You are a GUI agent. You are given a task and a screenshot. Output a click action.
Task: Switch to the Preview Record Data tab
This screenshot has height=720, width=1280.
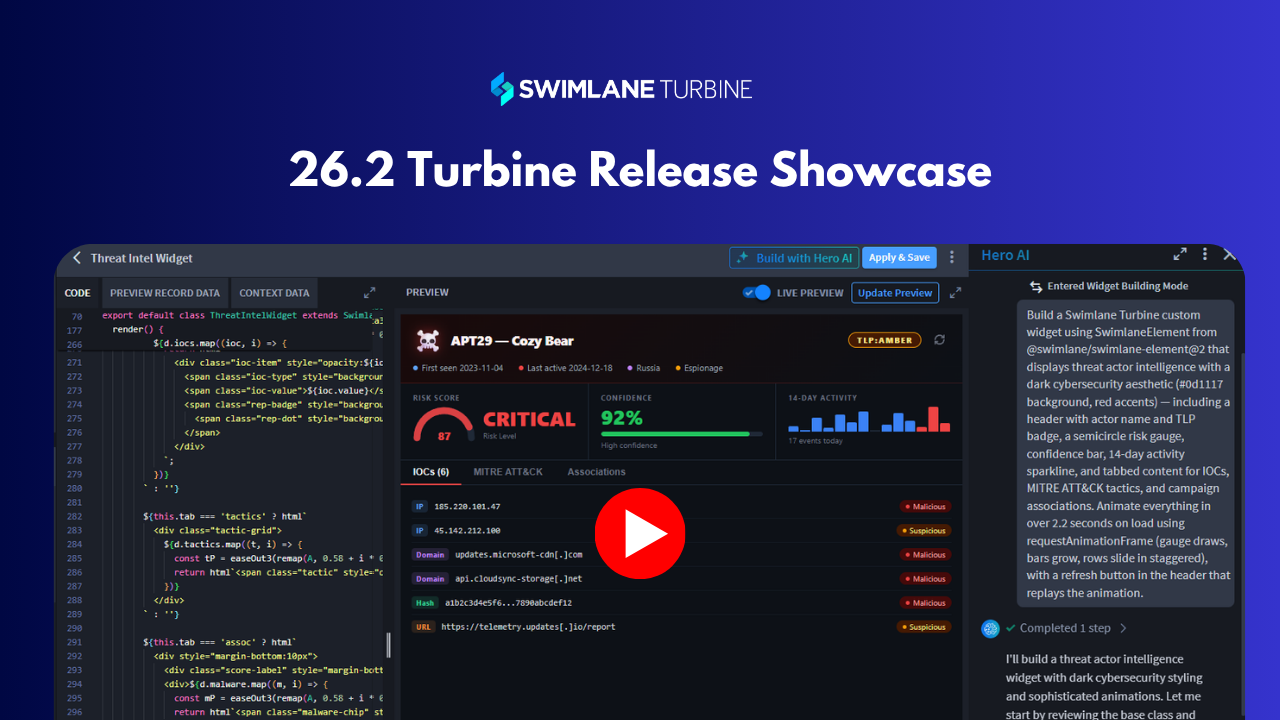[x=165, y=293]
